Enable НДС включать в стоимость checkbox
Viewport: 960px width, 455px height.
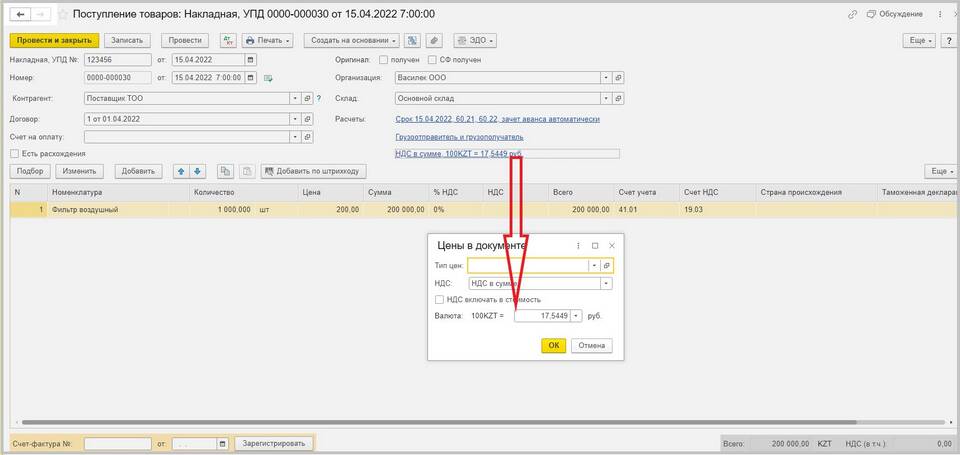pos(438,299)
